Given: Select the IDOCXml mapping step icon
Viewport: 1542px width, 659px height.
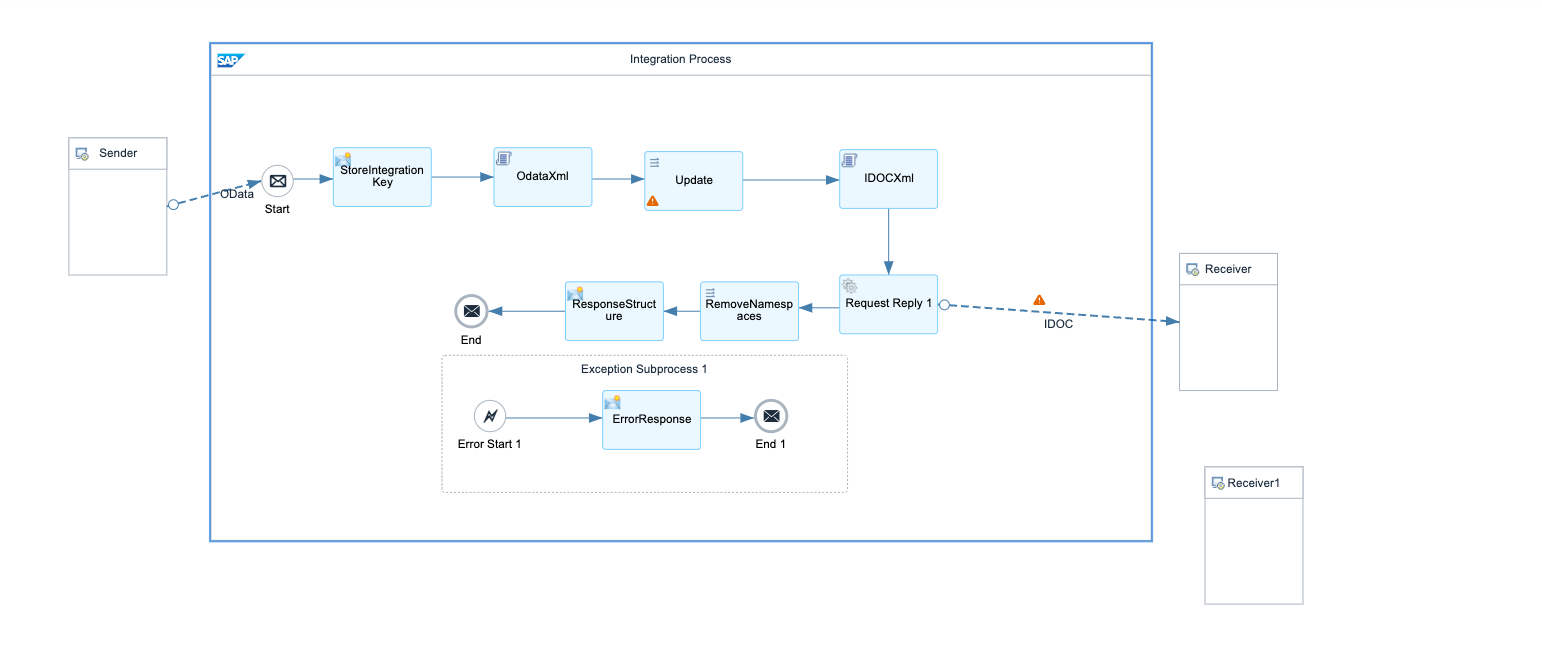Looking at the screenshot, I should click(x=850, y=161).
